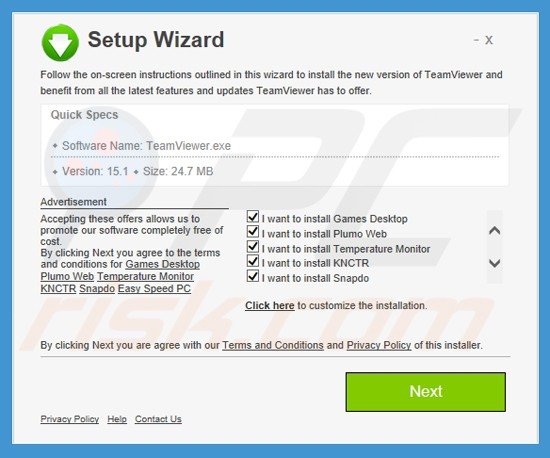Click the offers list up chevron

(x=495, y=231)
